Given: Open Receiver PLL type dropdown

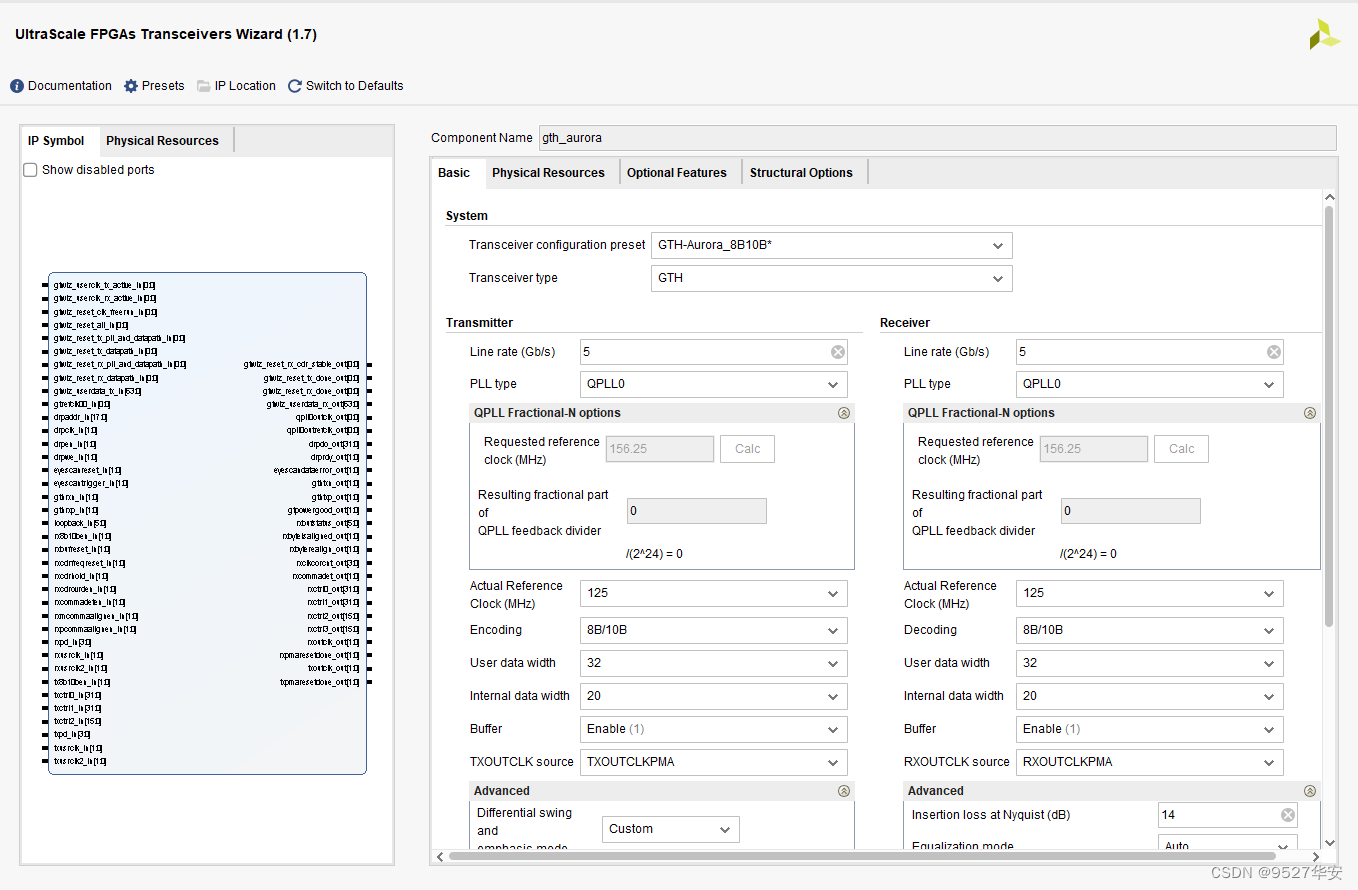Looking at the screenshot, I should coord(1150,384).
